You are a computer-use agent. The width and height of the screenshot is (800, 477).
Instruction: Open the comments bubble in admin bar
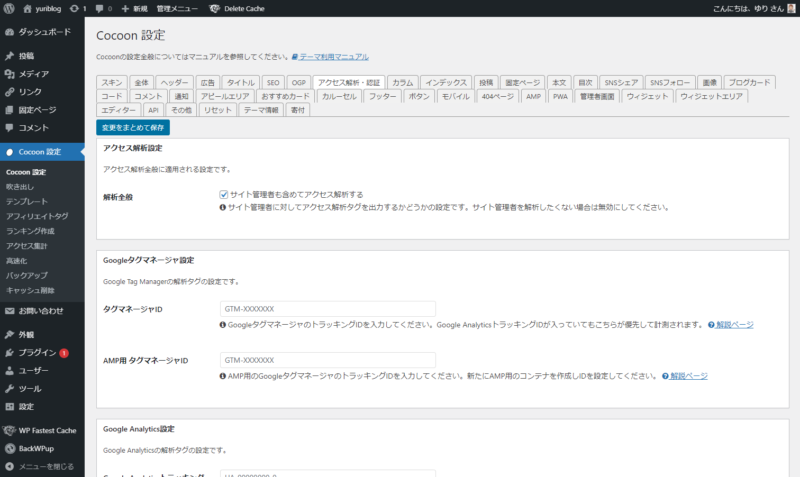coord(104,9)
